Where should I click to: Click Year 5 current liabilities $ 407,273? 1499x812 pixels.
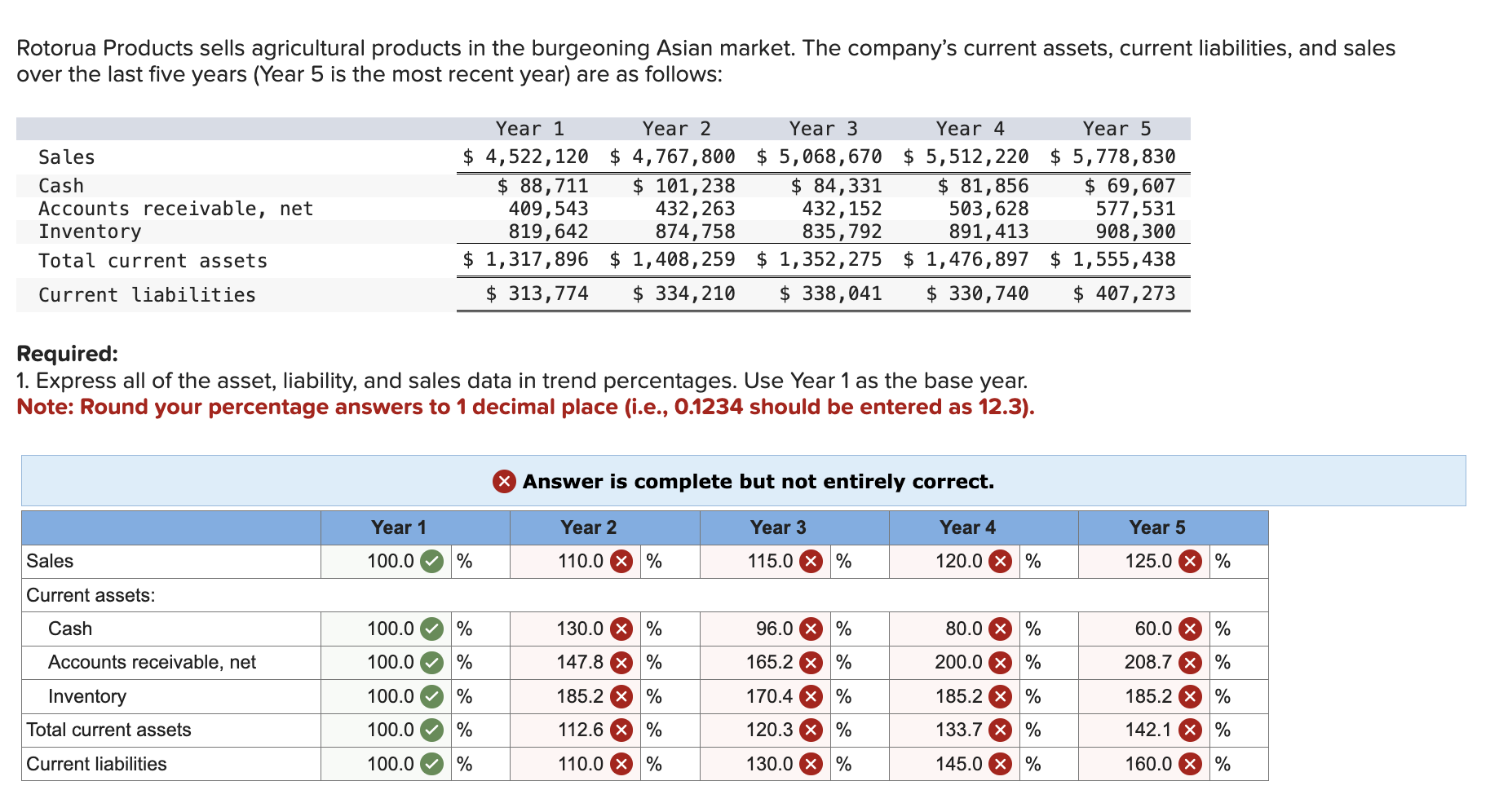pyautogui.click(x=1124, y=293)
